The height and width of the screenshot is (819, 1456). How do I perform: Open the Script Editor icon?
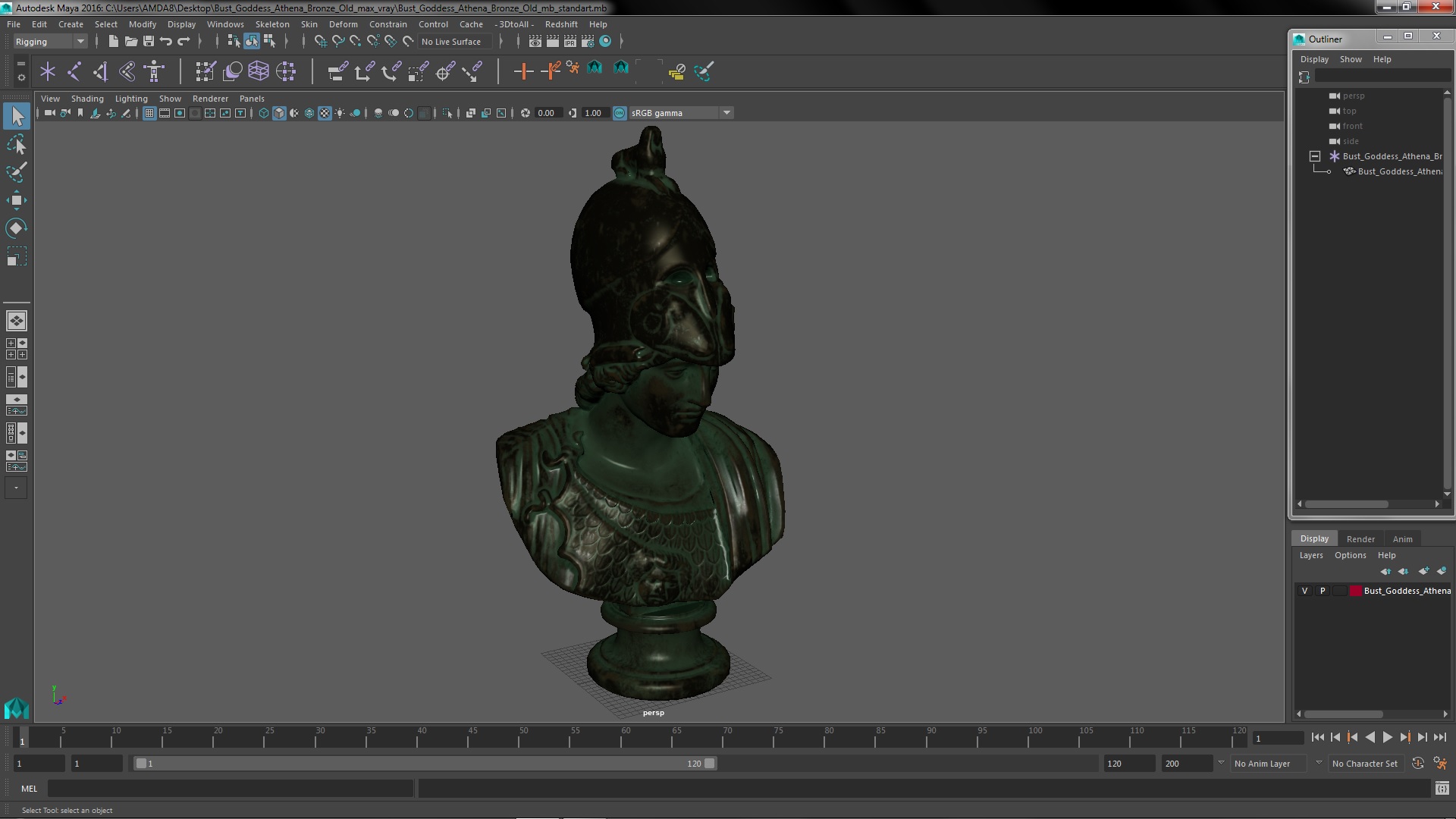pyautogui.click(x=1442, y=789)
